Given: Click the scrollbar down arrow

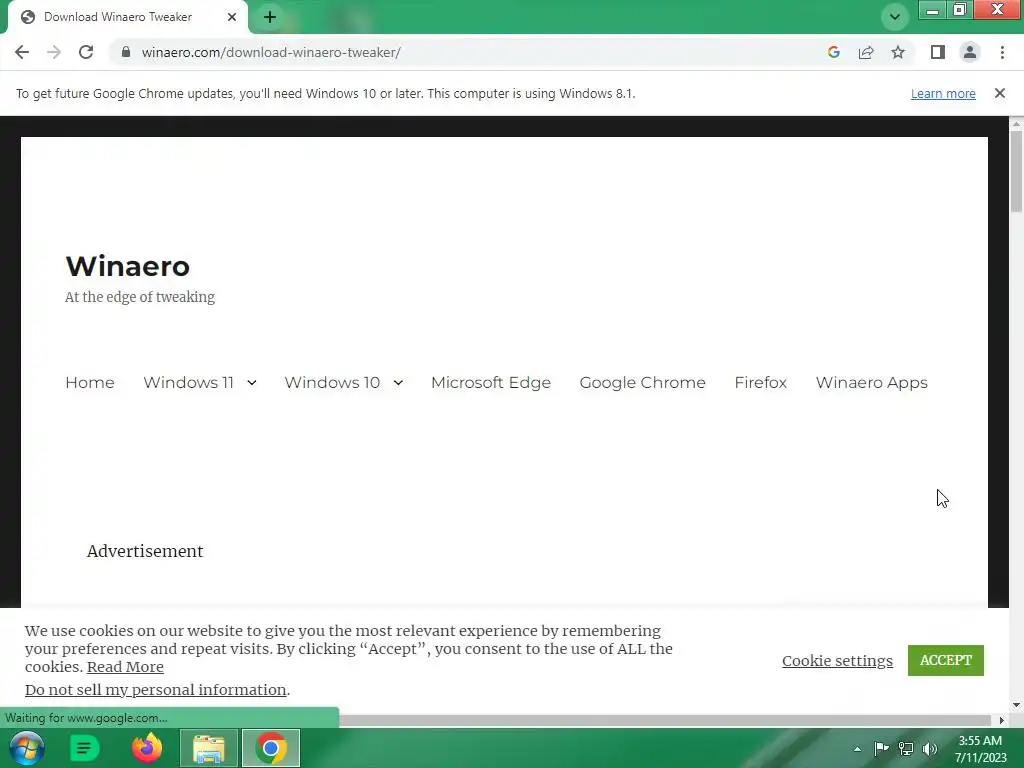Looking at the screenshot, I should tap(1016, 705).
